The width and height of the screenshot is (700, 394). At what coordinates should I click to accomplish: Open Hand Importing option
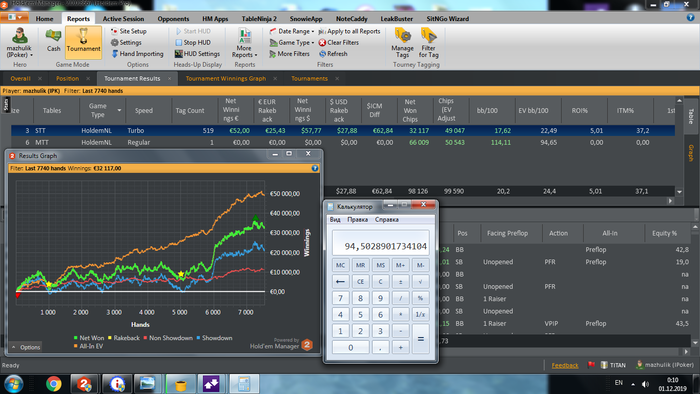point(137,54)
